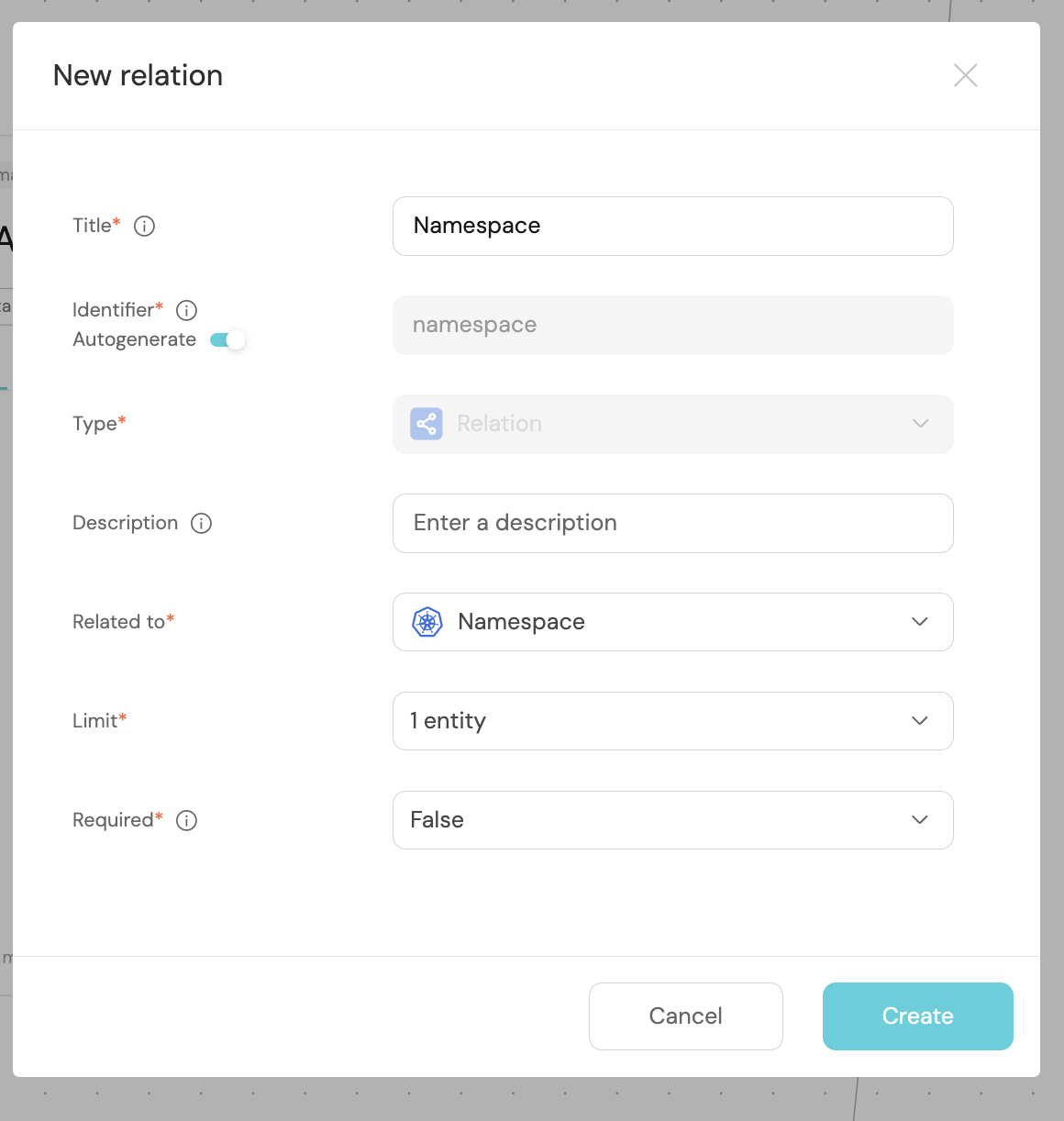Click into the Enter a description field
The height and width of the screenshot is (1121, 1064).
point(672,523)
